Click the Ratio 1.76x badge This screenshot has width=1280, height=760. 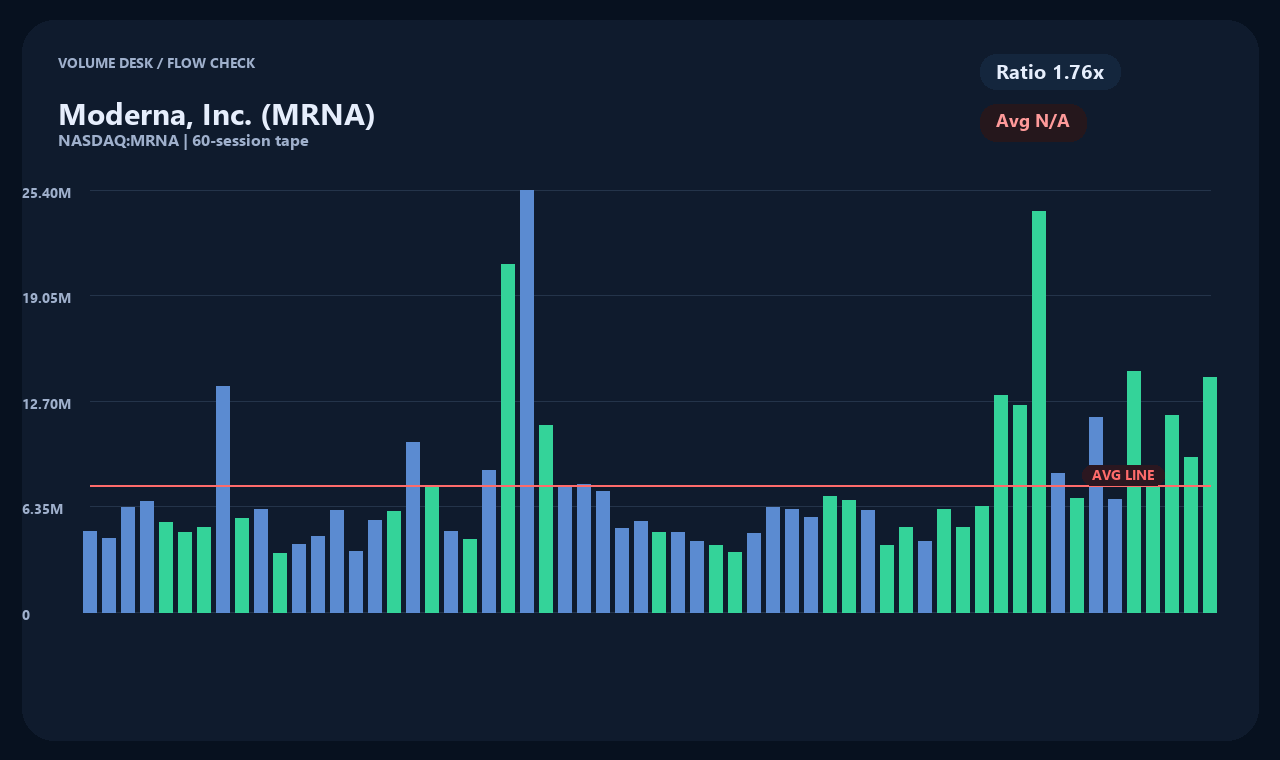coord(1050,72)
